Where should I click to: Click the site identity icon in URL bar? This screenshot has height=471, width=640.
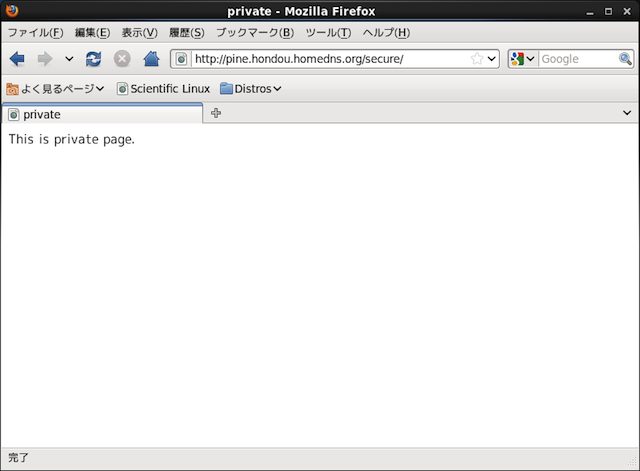coord(182,59)
